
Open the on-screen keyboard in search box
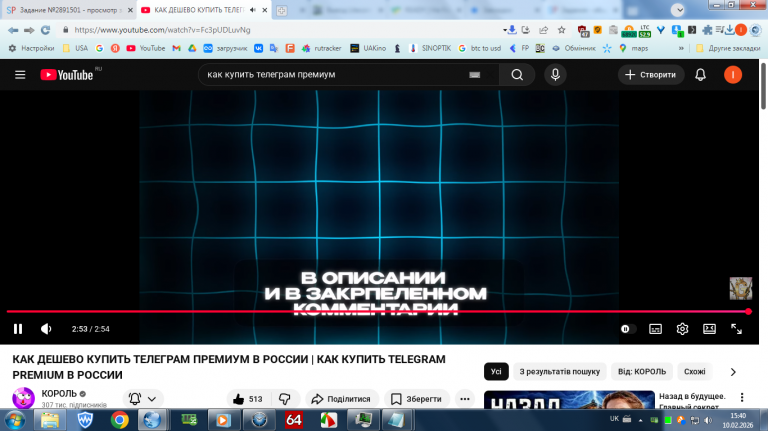click(474, 75)
